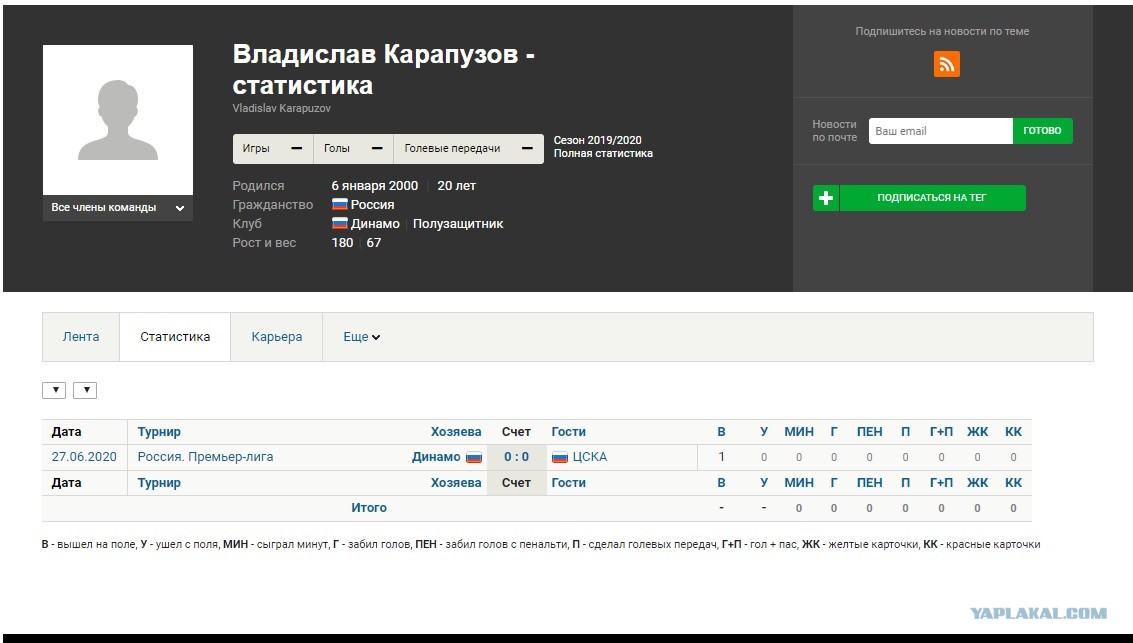Click the Ваш email input field
The width and height of the screenshot is (1133, 643).
pos(940,131)
